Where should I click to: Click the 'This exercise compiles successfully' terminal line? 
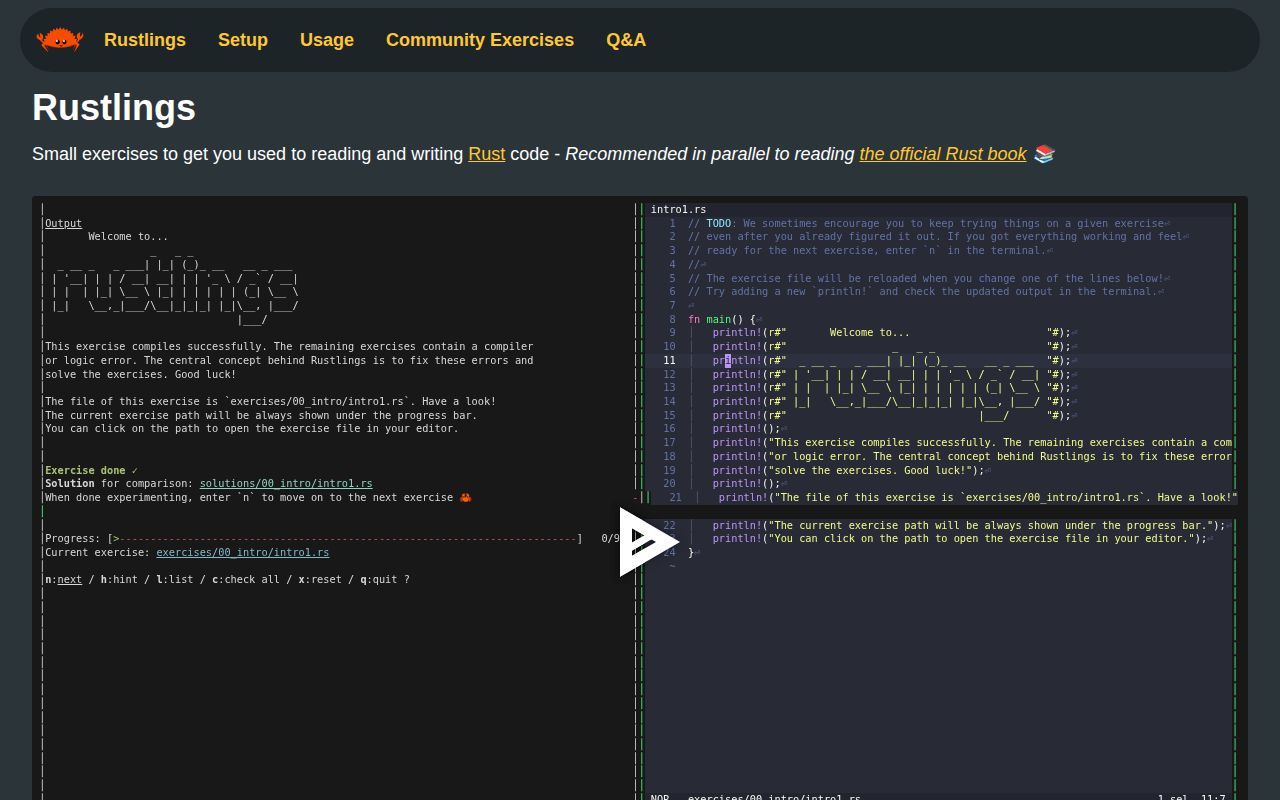(x=289, y=346)
